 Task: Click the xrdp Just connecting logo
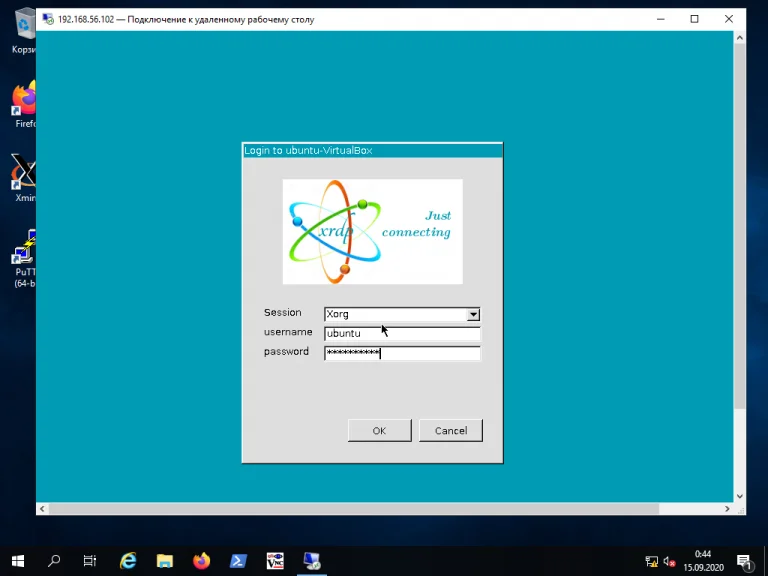point(373,232)
